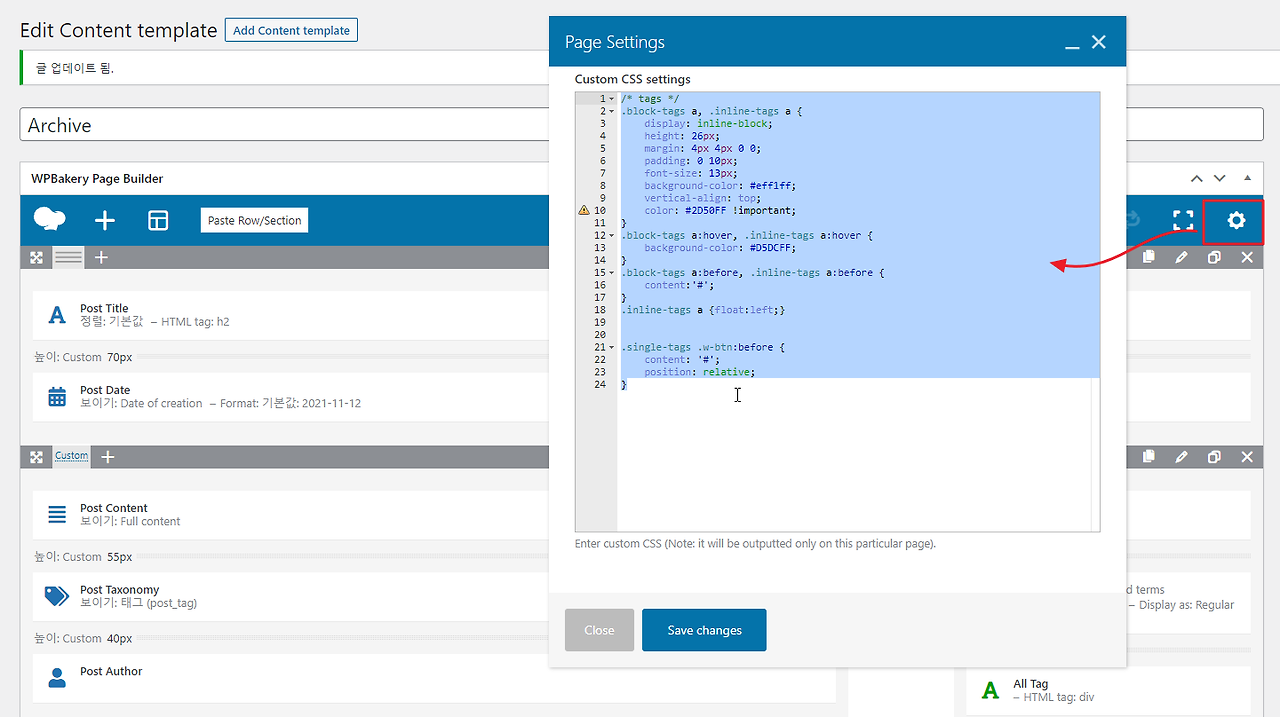This screenshot has height=717, width=1280.
Task: Click the Post Date calendar icon
Action: point(57,397)
